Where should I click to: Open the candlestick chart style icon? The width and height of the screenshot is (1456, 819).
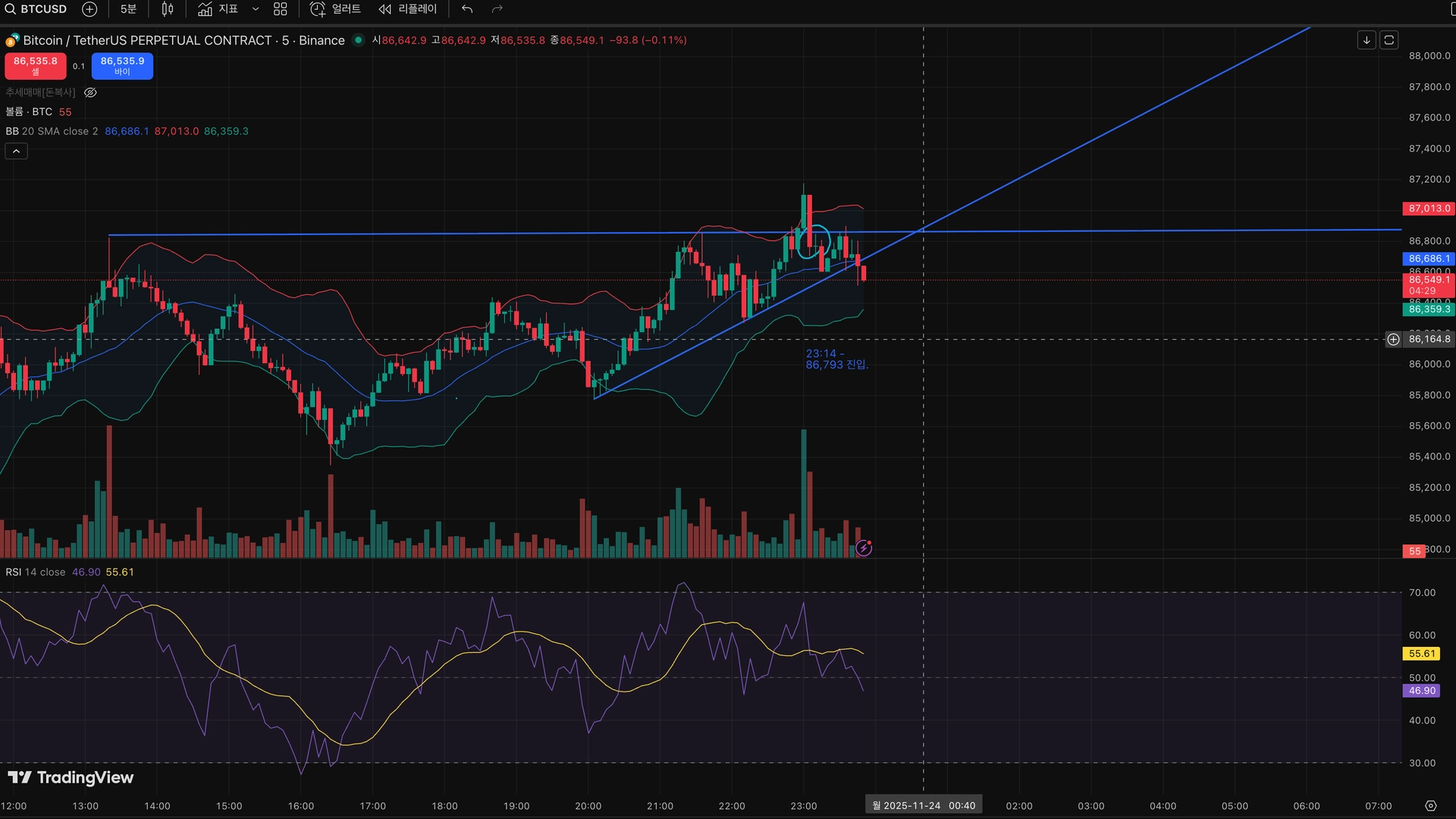tap(168, 9)
